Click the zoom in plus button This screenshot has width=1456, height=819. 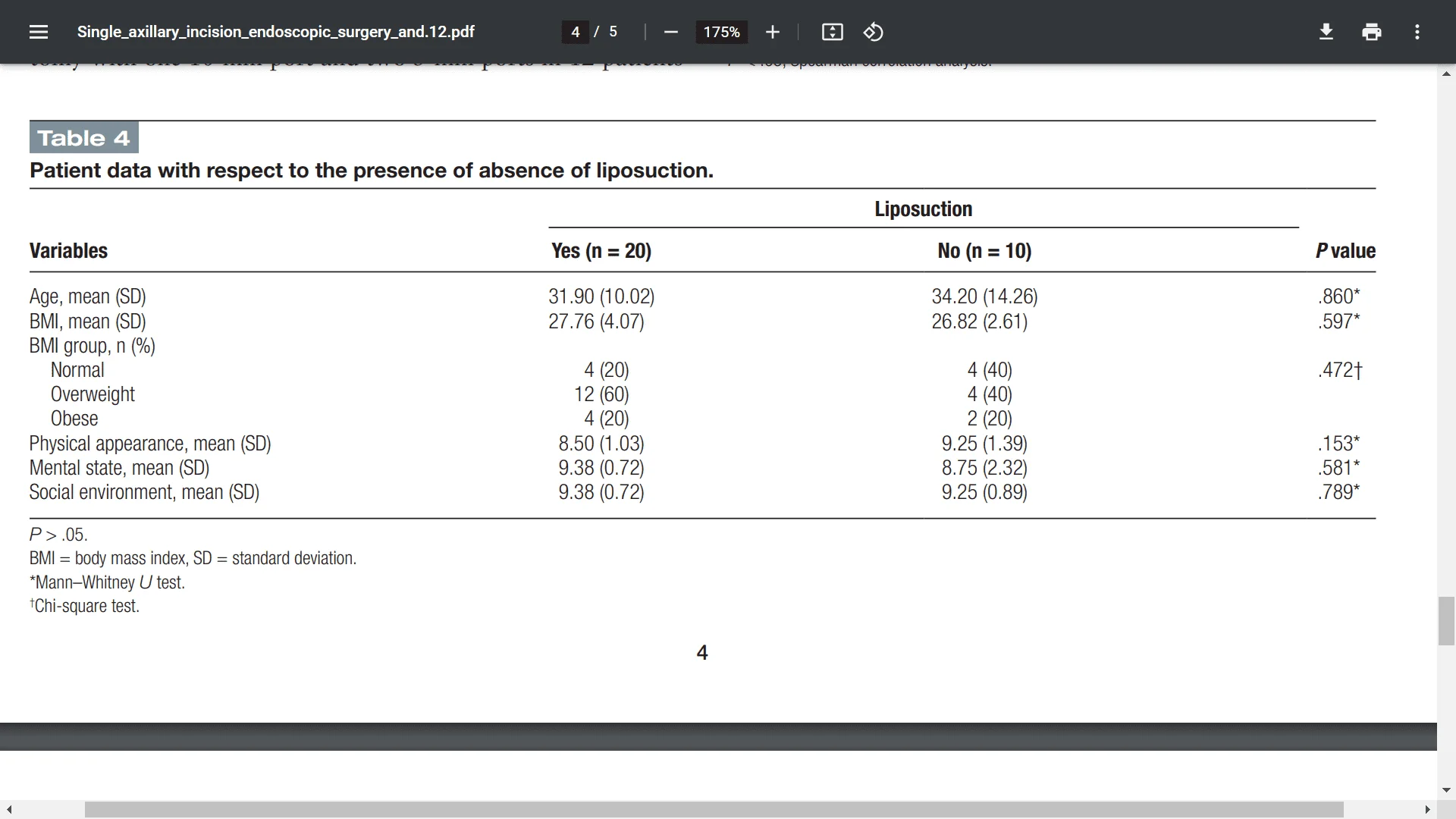coord(772,32)
